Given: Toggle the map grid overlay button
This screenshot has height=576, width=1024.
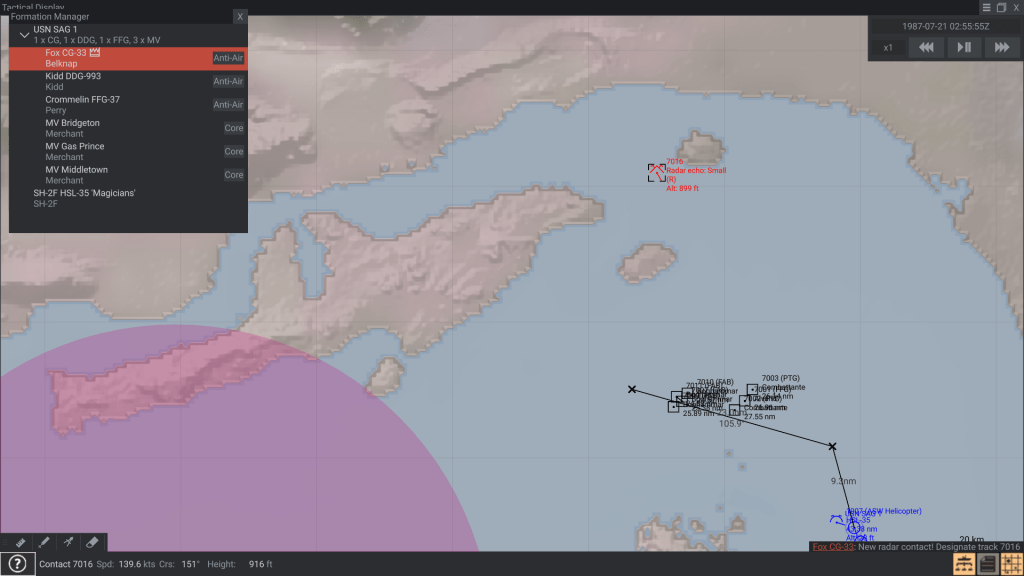Looking at the screenshot, I should click(x=1010, y=564).
